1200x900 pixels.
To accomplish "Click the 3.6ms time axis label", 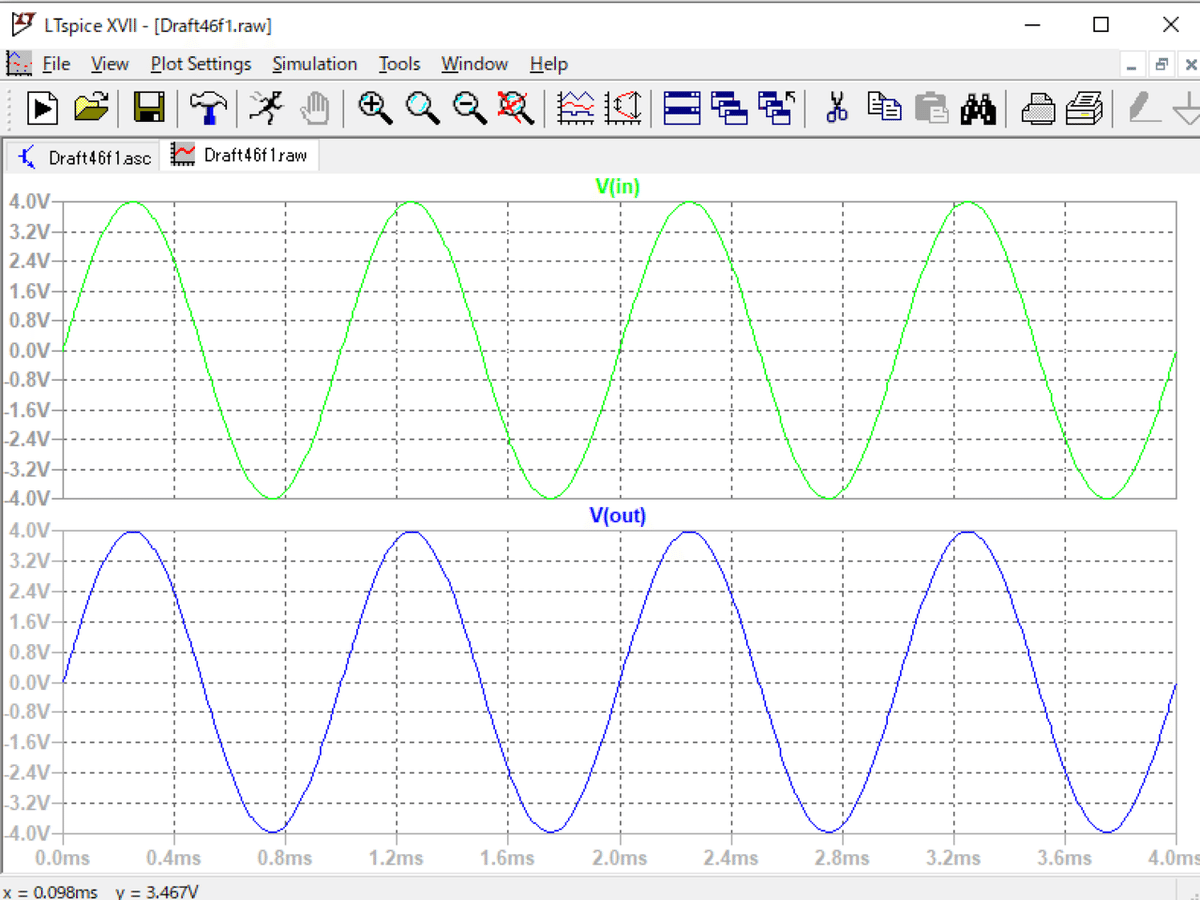I will (x=1065, y=858).
